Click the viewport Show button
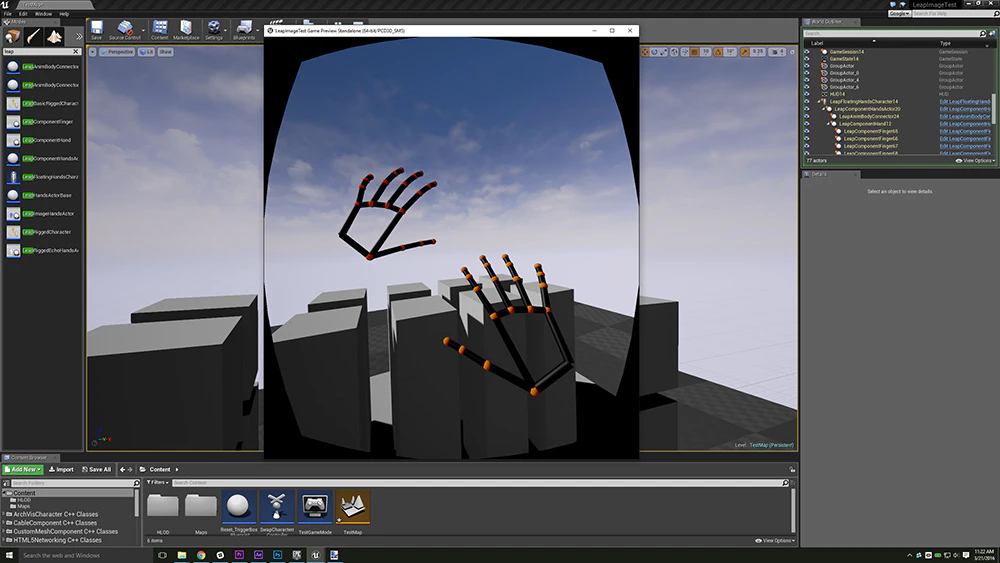Screen dimensions: 1000x563 point(165,52)
